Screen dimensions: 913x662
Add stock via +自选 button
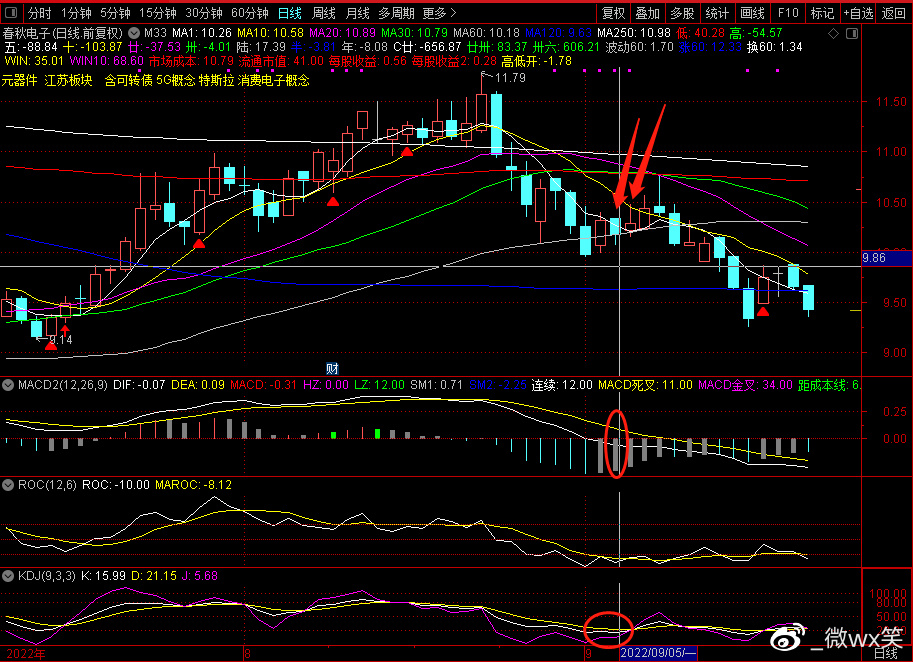click(x=858, y=14)
